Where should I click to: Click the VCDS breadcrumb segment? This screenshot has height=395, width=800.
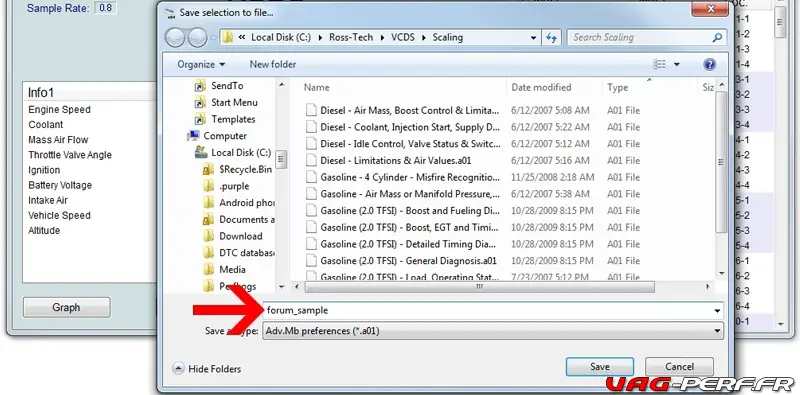click(x=403, y=38)
